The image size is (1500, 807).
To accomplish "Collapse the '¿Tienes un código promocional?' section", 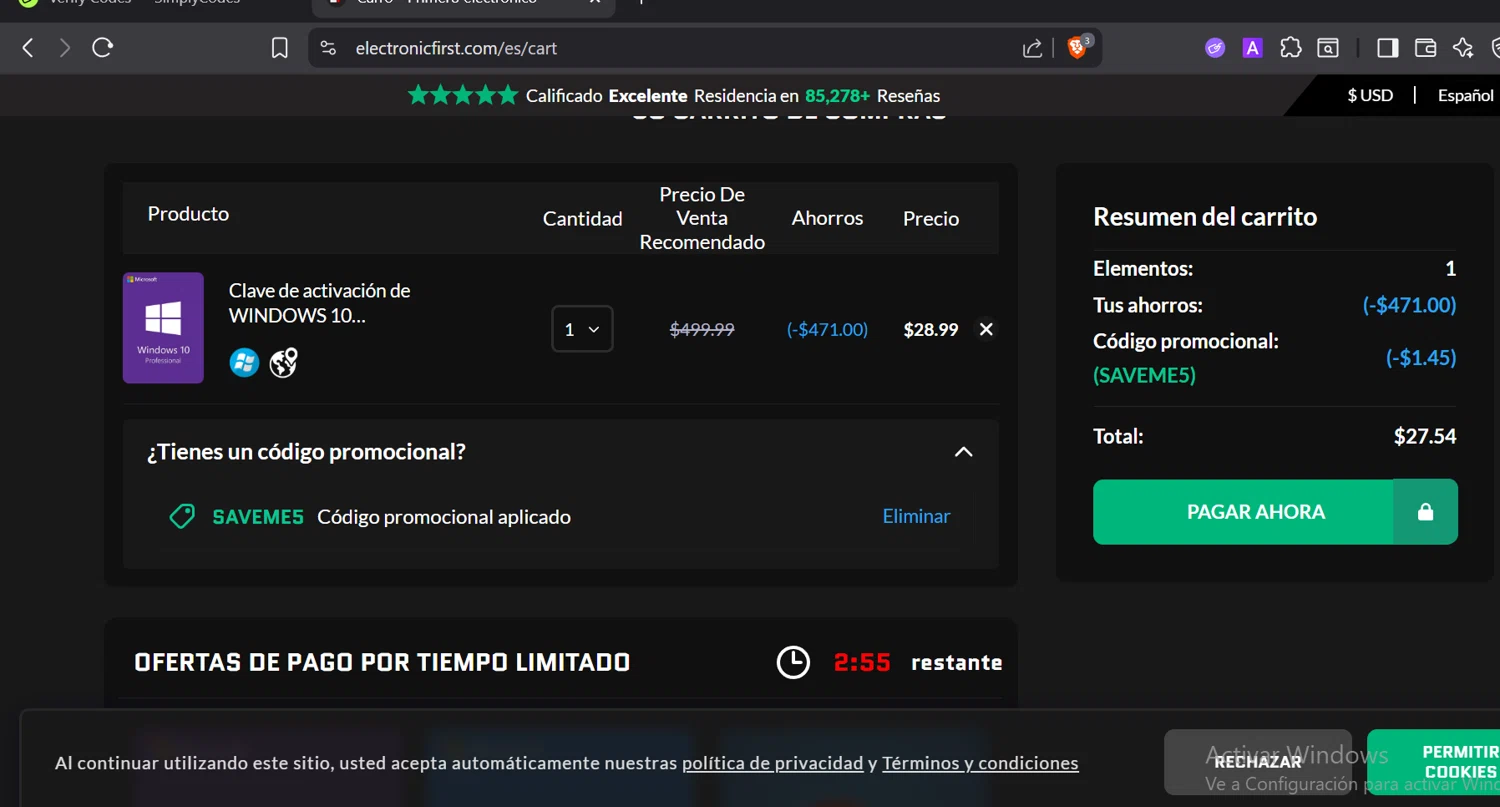I will coord(963,452).
